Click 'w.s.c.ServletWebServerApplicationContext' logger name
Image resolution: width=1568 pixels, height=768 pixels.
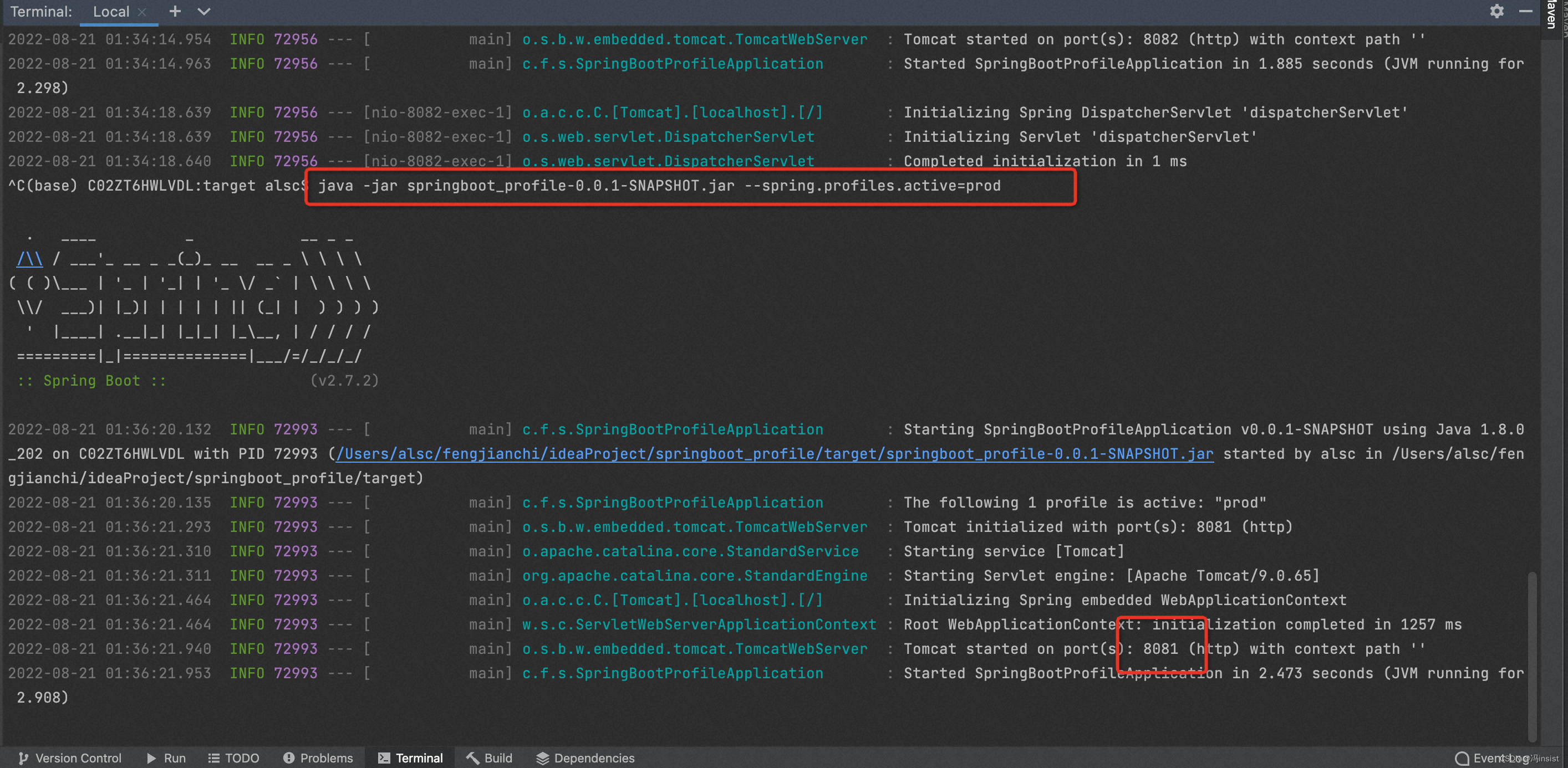699,624
